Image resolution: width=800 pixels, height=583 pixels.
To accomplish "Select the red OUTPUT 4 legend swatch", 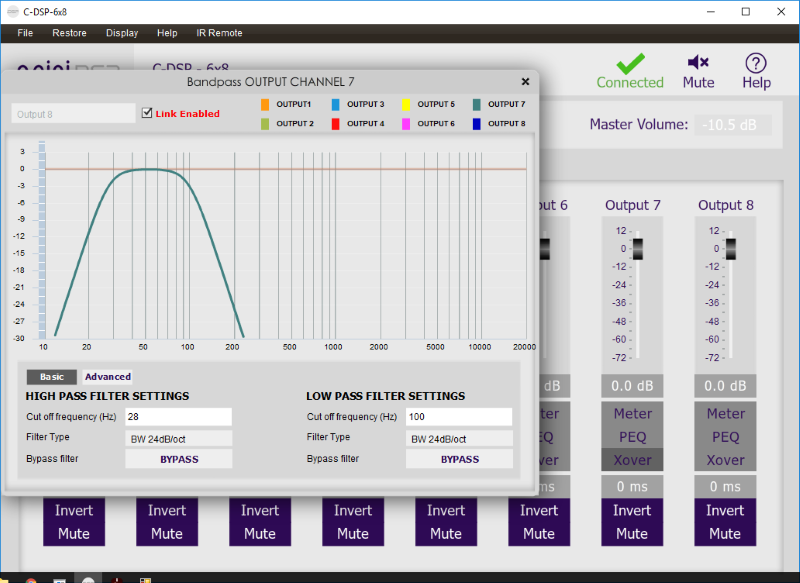I will [335, 124].
